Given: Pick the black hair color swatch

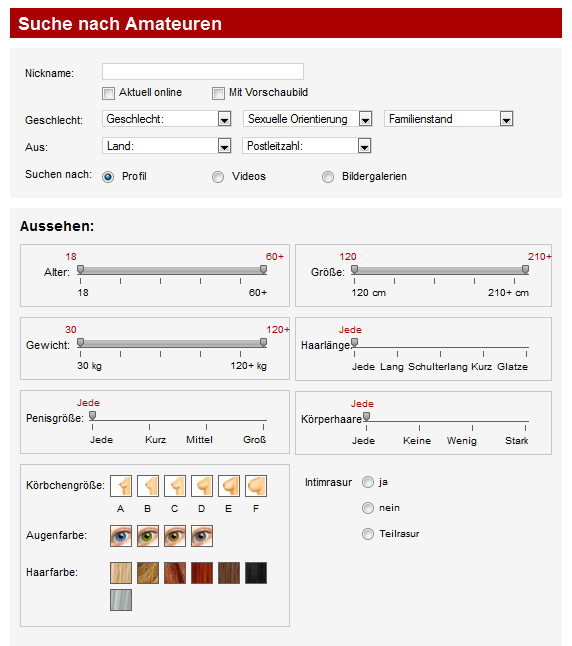Looking at the screenshot, I should (256, 573).
